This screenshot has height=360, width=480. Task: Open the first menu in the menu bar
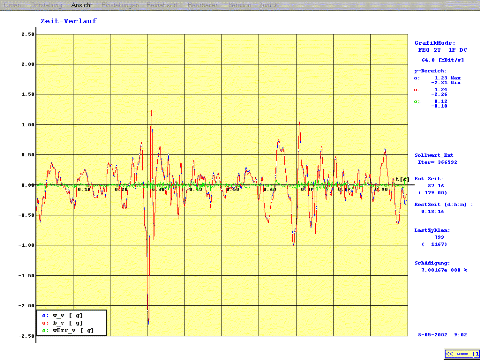coord(13,5)
